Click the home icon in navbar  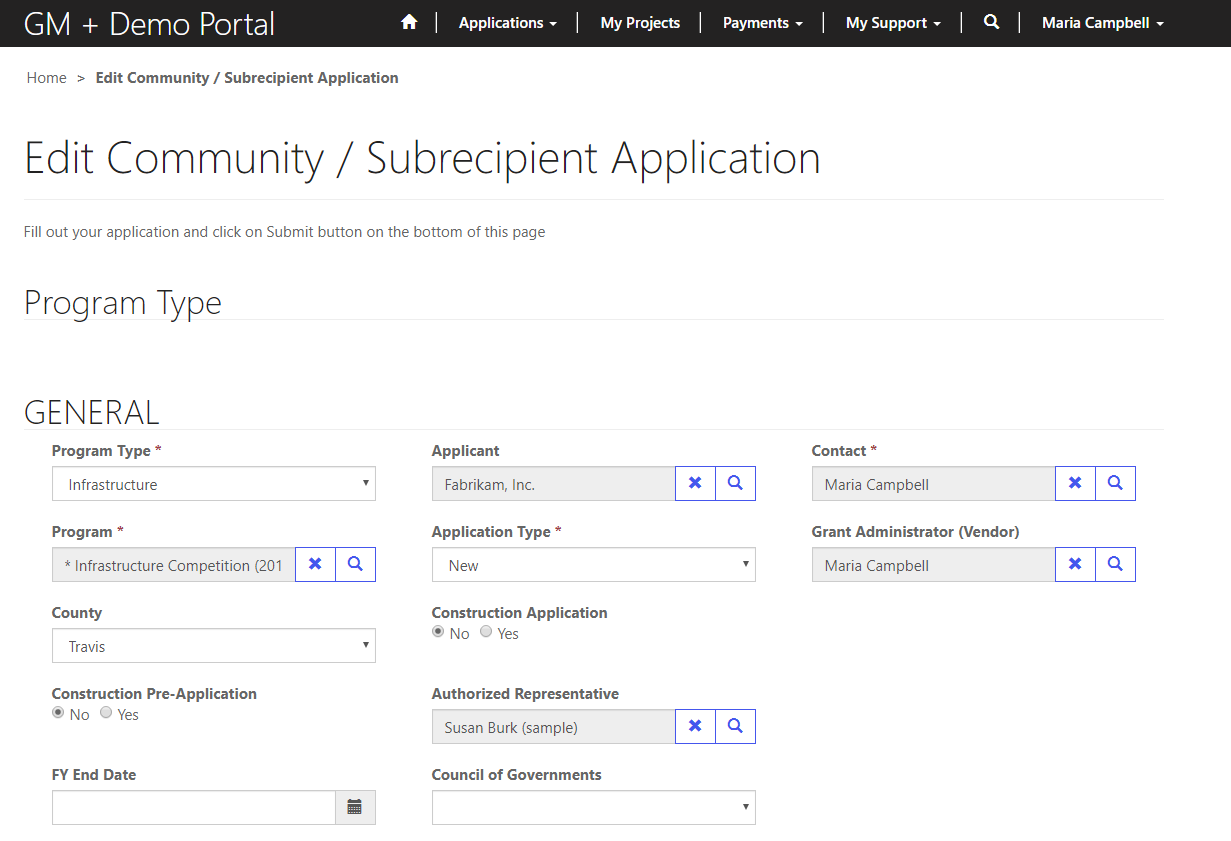click(408, 22)
